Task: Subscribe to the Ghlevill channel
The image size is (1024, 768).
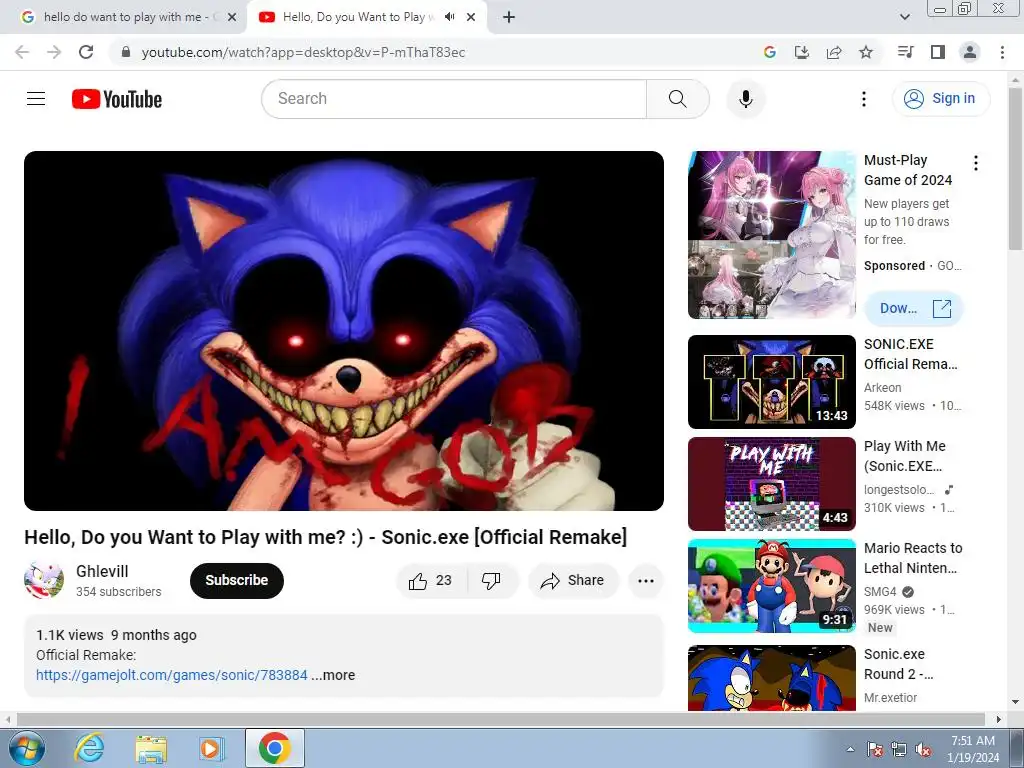Action: [236, 581]
